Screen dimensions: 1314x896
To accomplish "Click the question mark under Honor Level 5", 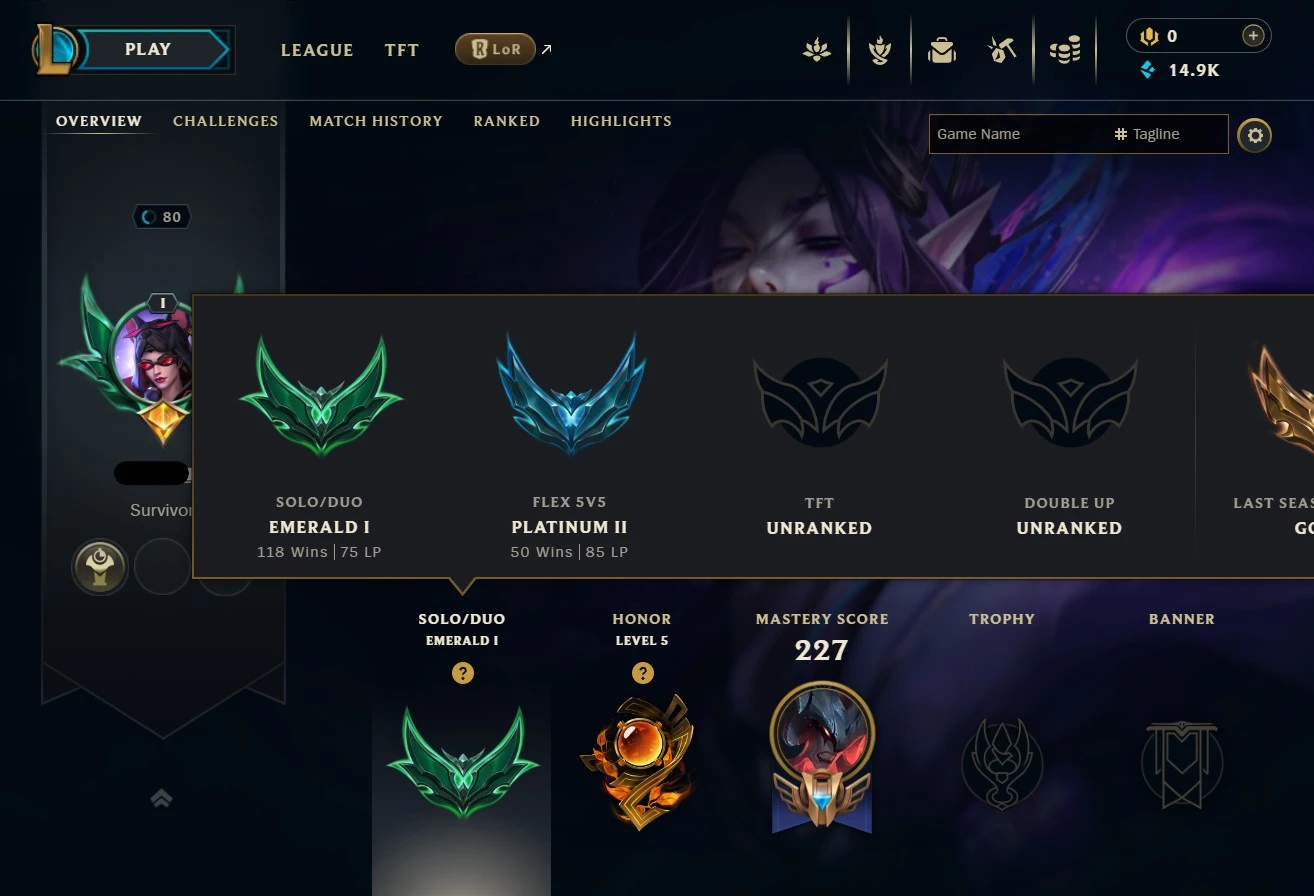I will (642, 673).
